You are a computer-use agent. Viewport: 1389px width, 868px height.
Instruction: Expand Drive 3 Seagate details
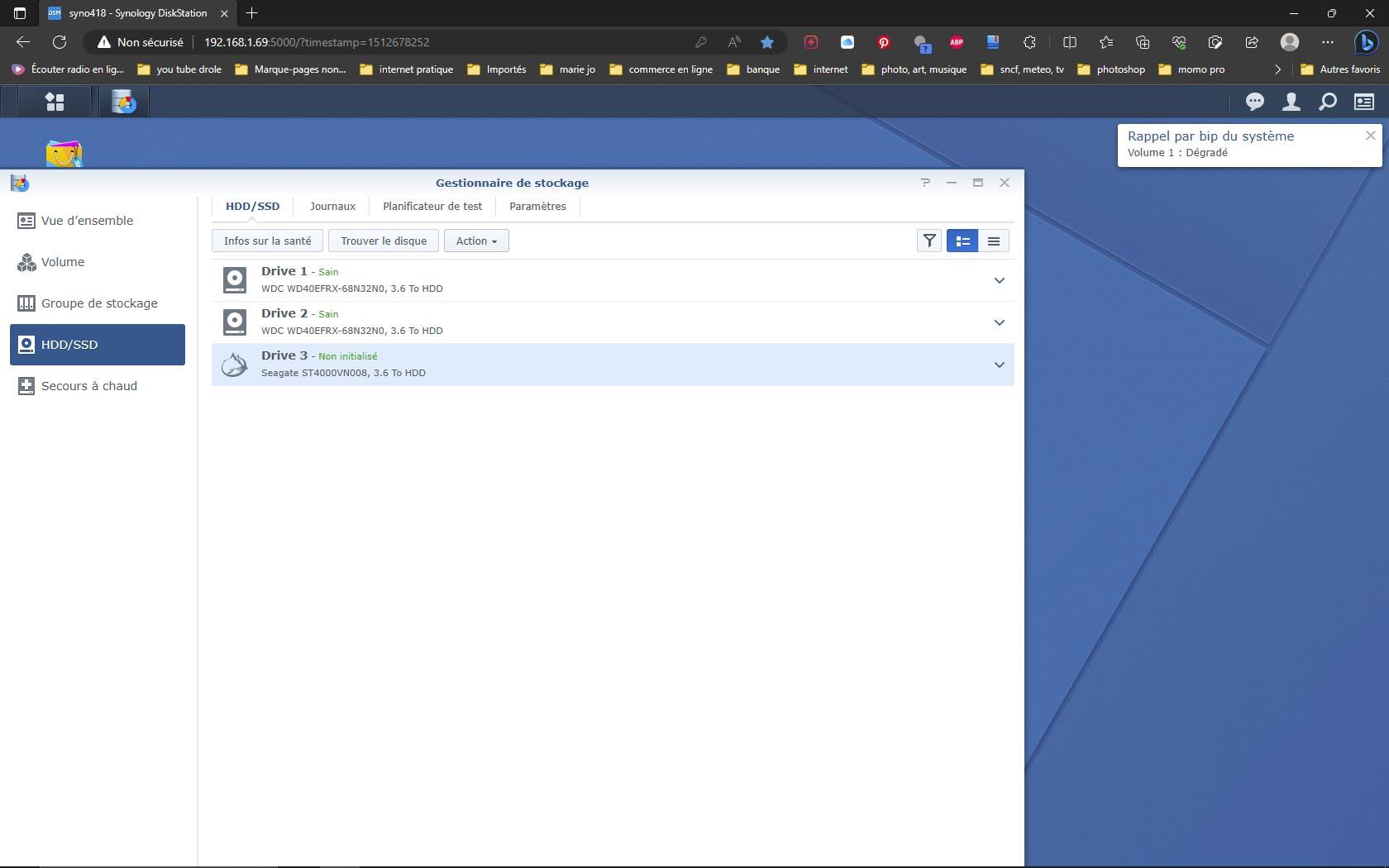click(1000, 365)
